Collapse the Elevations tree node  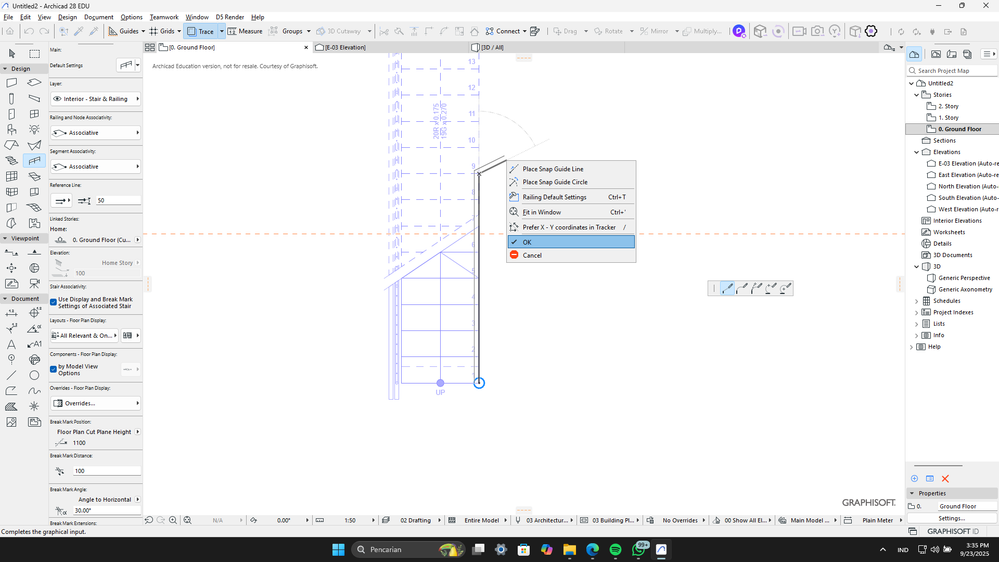(917, 152)
